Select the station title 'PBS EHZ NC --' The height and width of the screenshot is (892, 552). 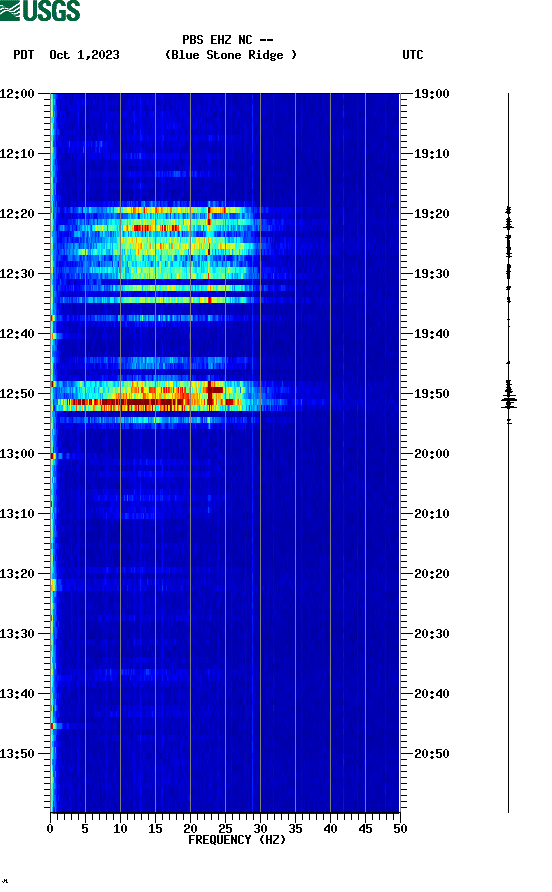[228, 40]
